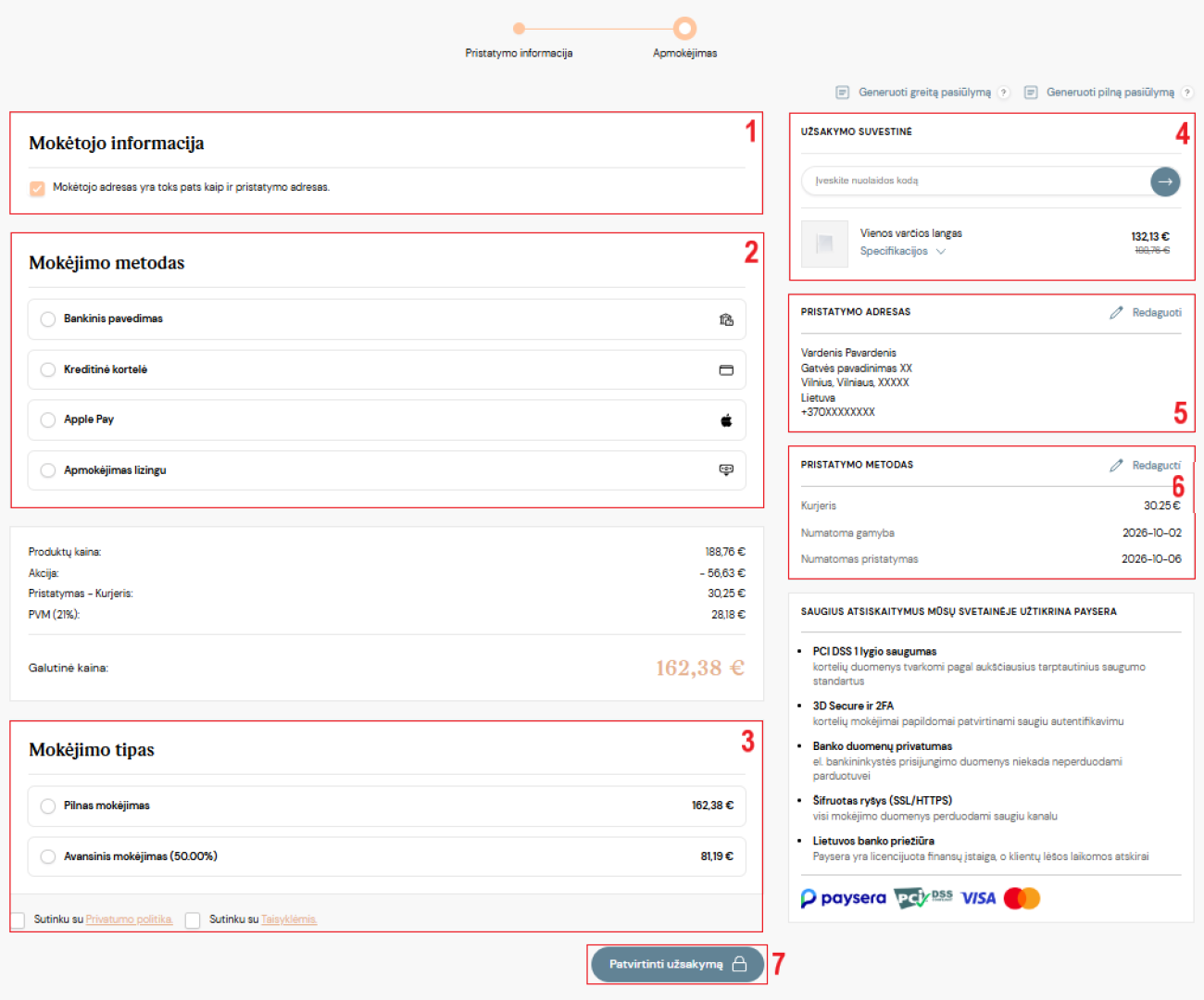Click the PCI DSS badge
This screenshot has width=1204, height=1000.
[x=923, y=898]
